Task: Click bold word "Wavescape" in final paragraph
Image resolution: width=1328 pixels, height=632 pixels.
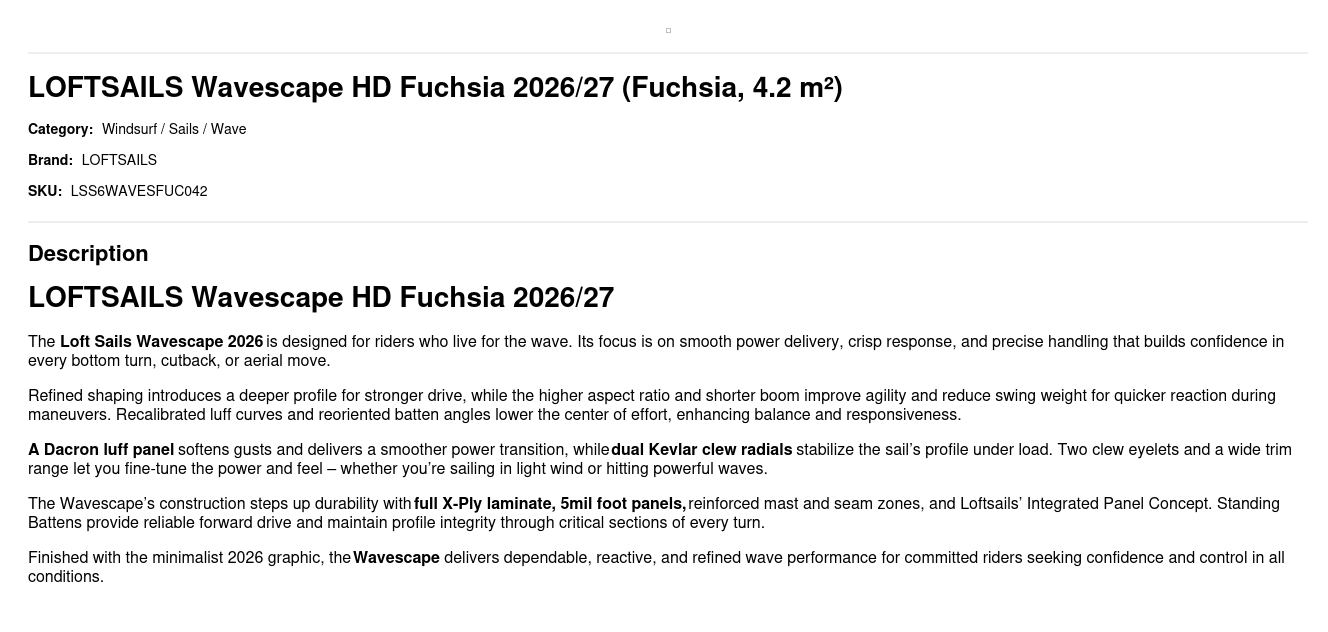Action: (x=396, y=558)
